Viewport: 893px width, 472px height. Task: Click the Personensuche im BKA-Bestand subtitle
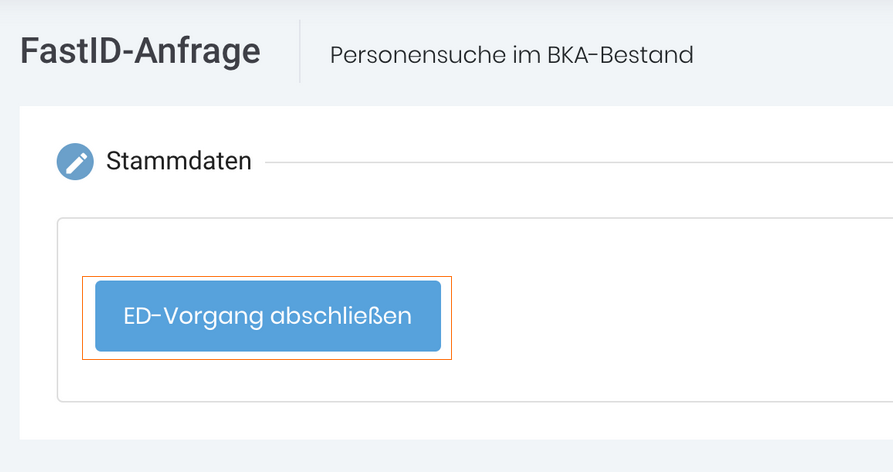[x=511, y=55]
